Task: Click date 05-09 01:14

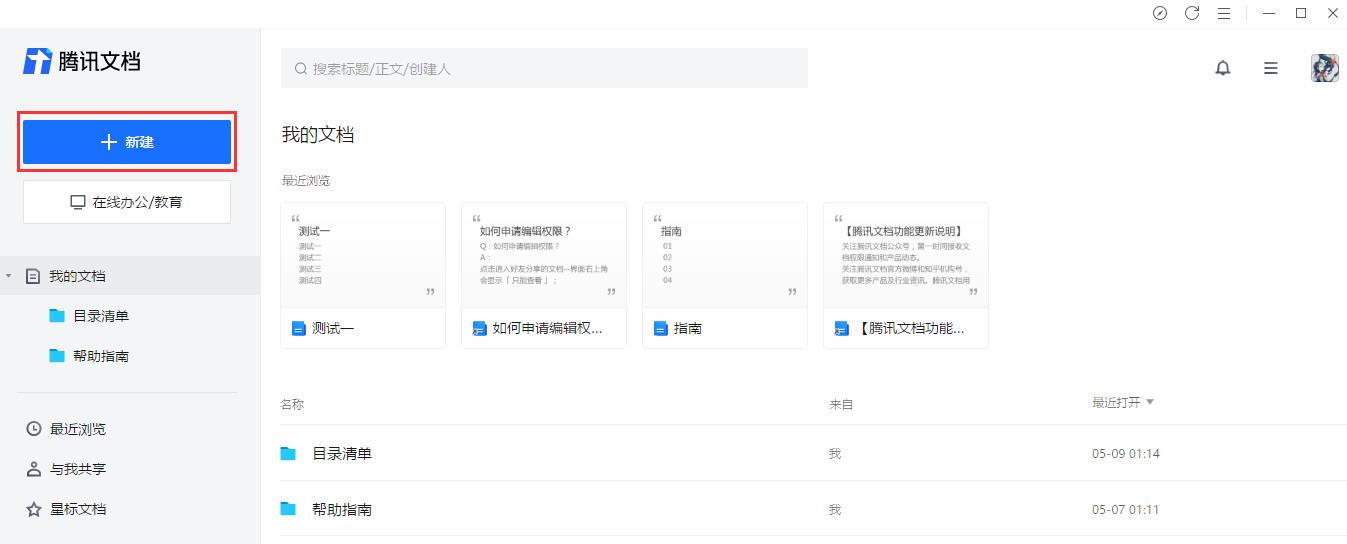Action: coord(1126,454)
